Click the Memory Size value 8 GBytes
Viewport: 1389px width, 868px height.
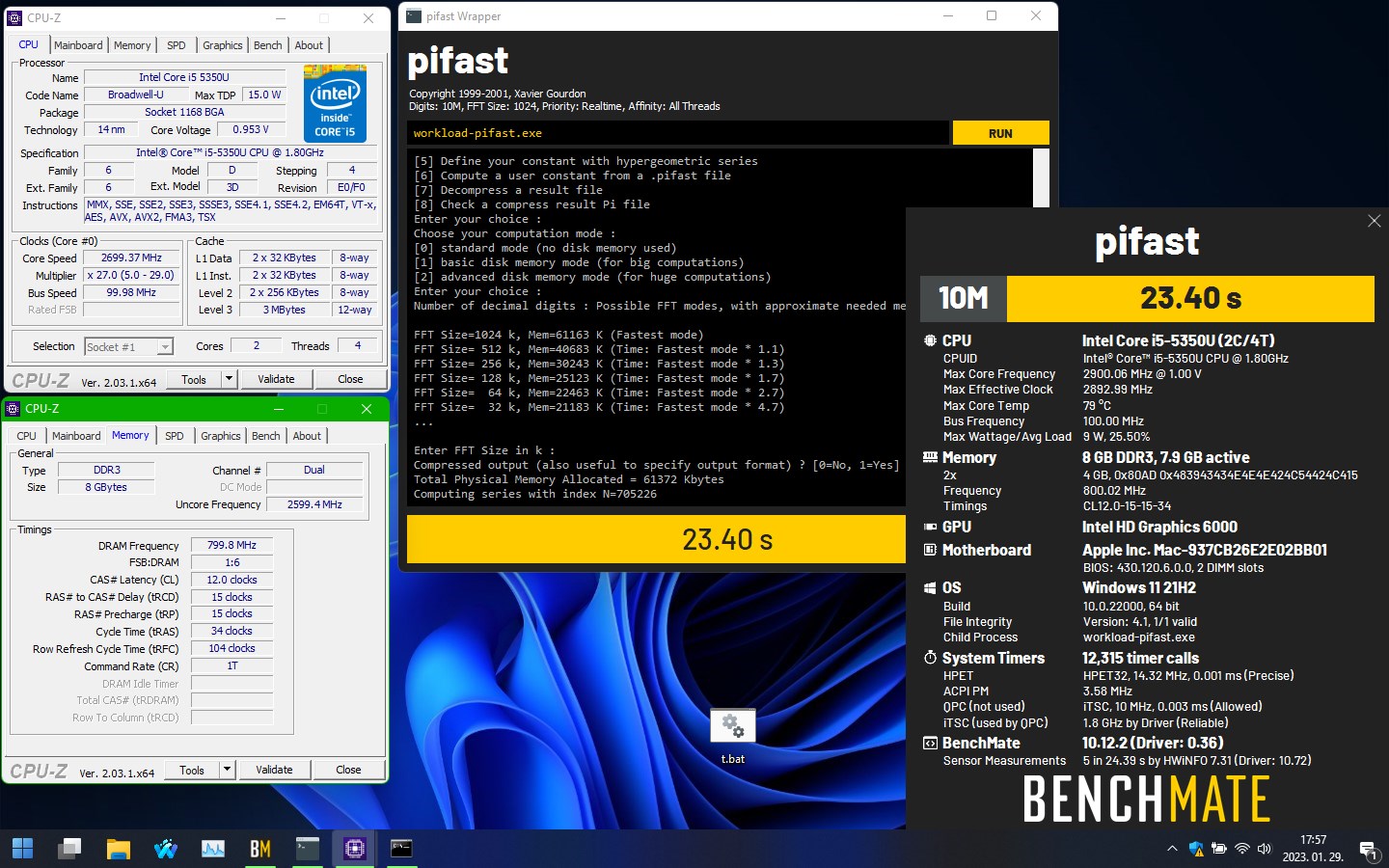(x=106, y=487)
